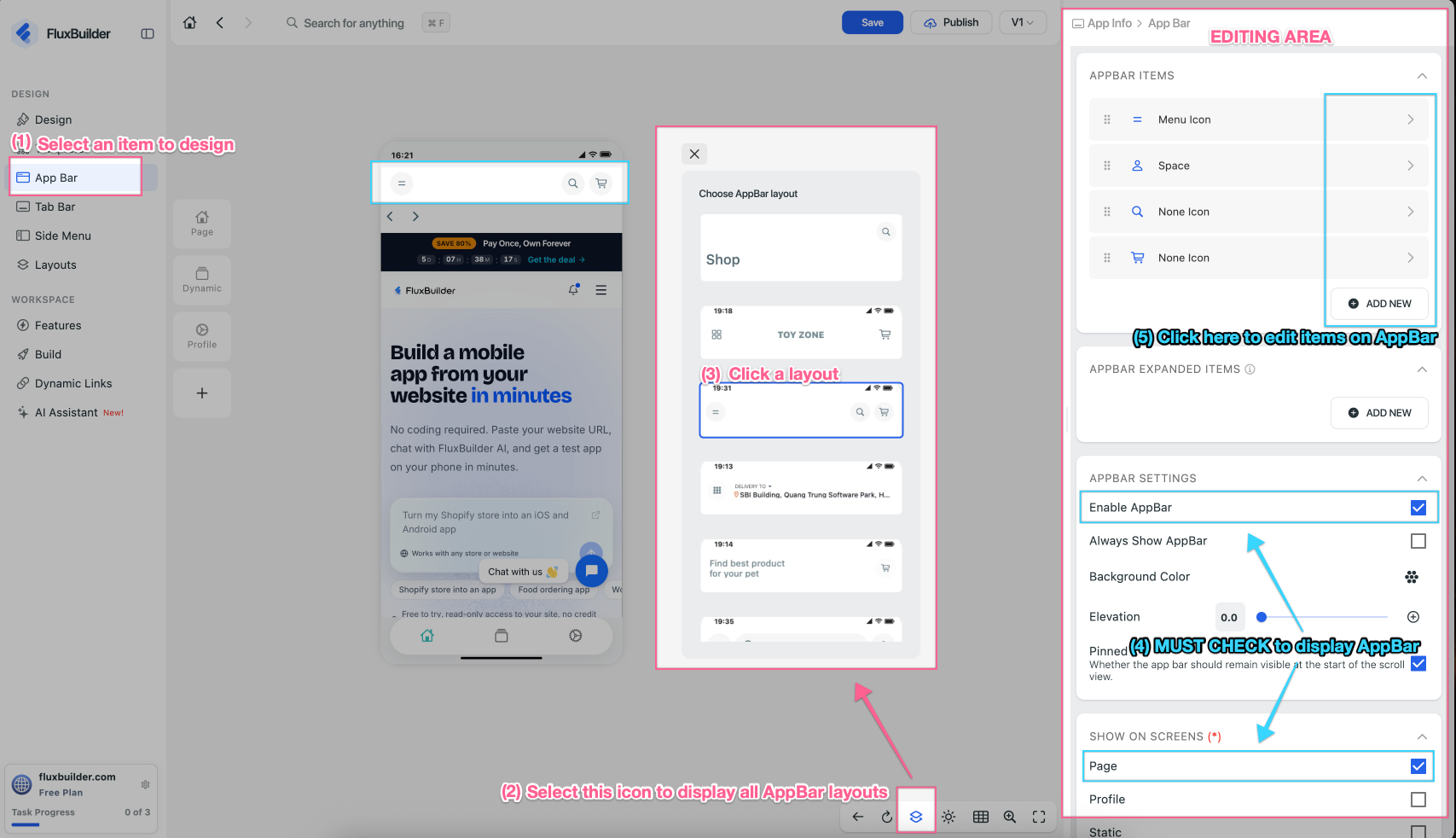Image resolution: width=1456 pixels, height=838 pixels.
Task: Publish the app
Action: coord(951,23)
